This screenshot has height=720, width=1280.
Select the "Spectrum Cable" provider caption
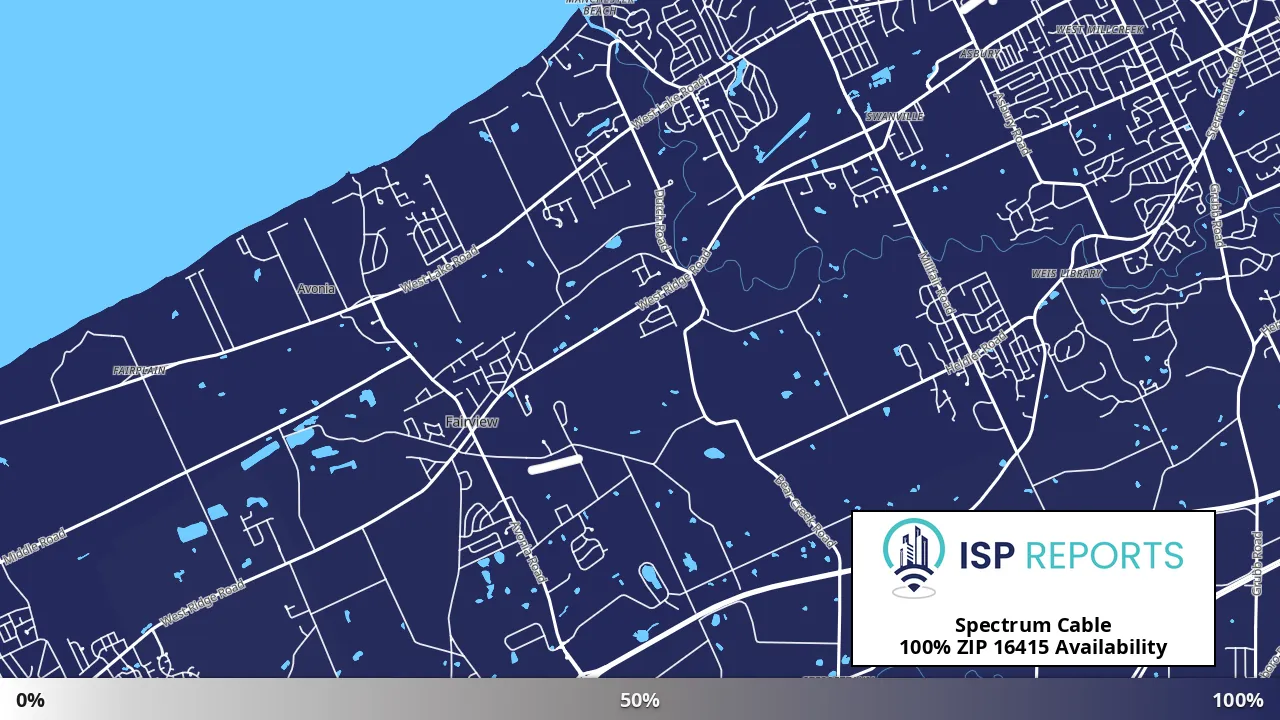(x=1033, y=625)
